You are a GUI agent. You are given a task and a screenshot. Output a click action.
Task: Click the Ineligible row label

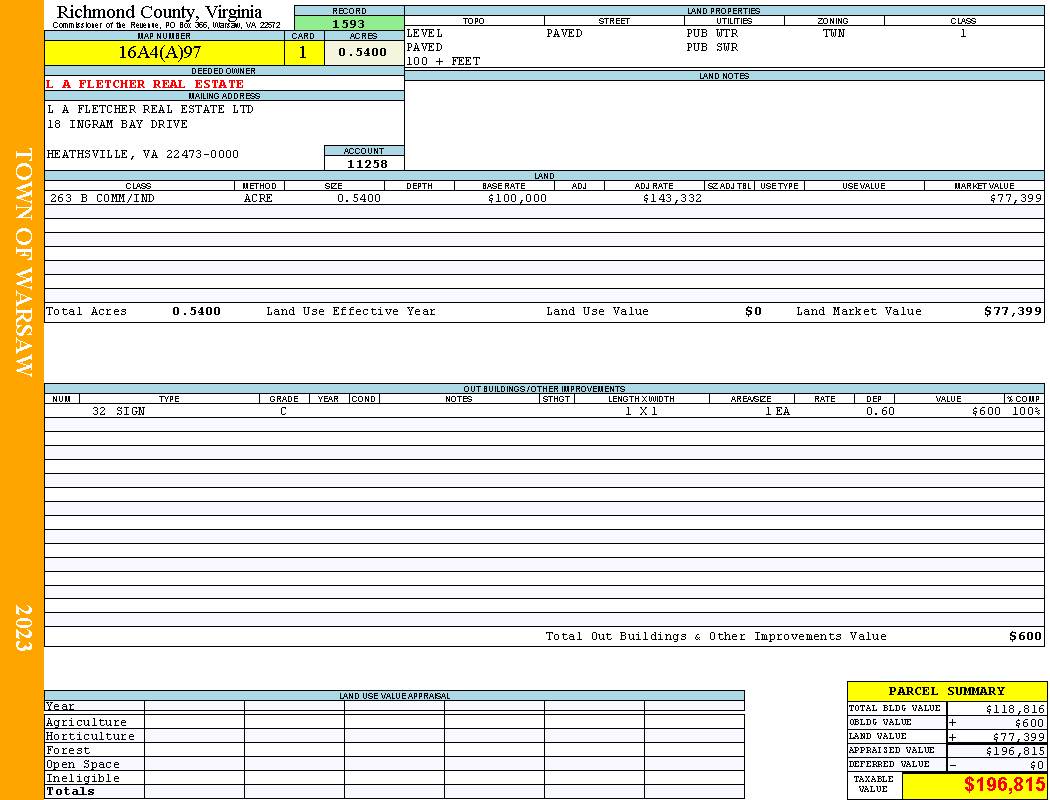pos(82,779)
